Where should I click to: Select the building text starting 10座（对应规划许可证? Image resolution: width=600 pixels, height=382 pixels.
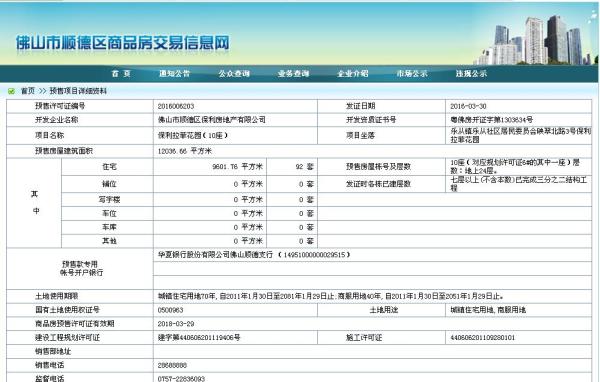point(515,167)
